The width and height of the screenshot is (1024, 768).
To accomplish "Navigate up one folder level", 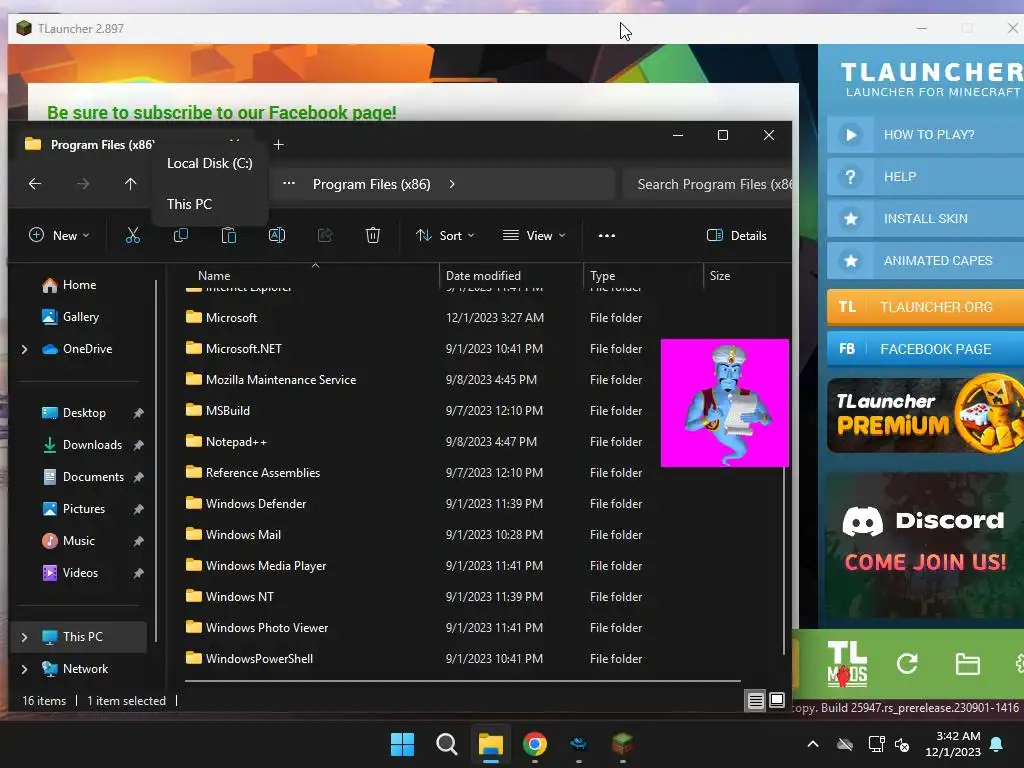I will (x=131, y=184).
